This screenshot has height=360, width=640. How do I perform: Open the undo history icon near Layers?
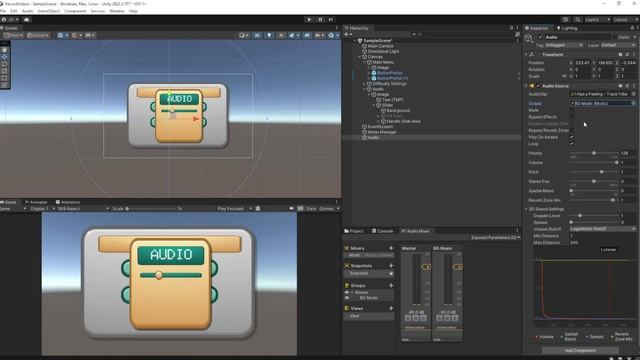coord(565,20)
